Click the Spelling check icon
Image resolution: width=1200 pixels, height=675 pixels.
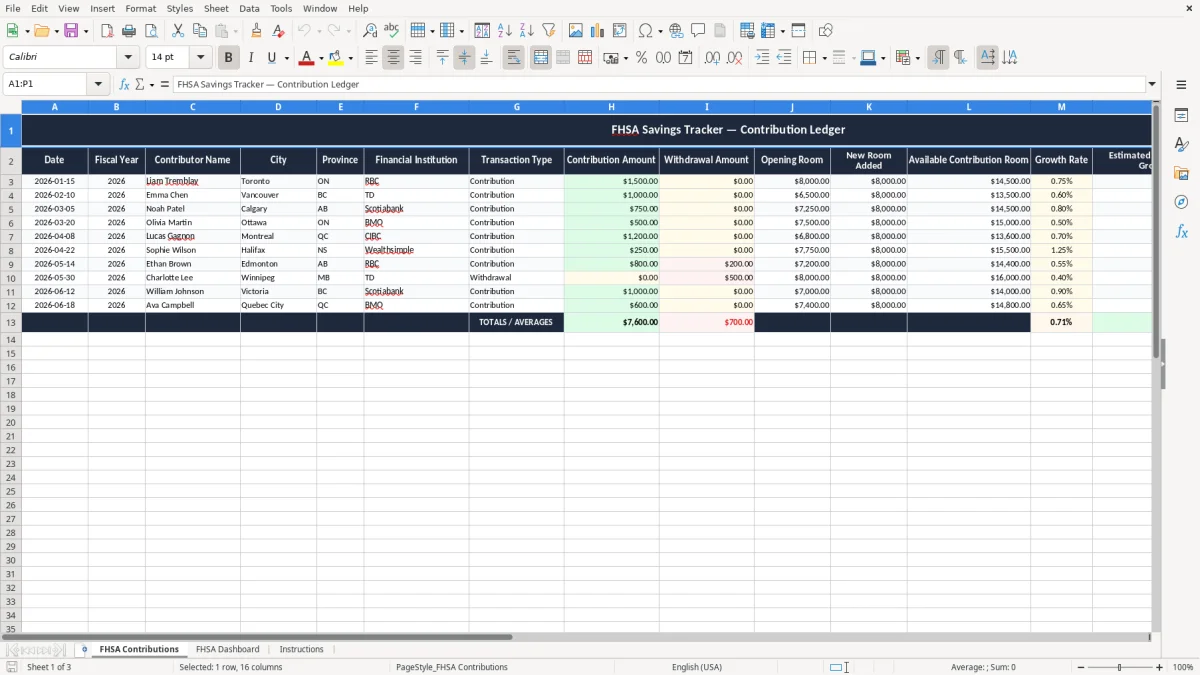click(392, 31)
